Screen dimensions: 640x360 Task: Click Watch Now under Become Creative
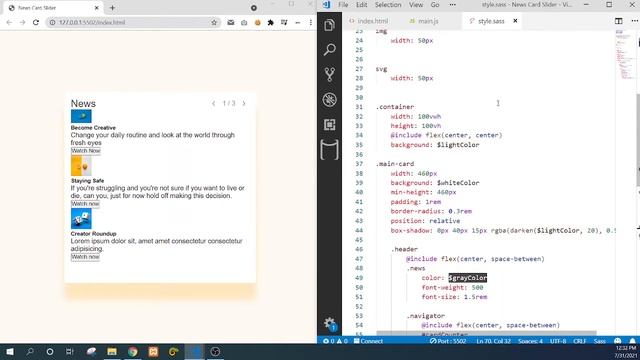(x=86, y=151)
